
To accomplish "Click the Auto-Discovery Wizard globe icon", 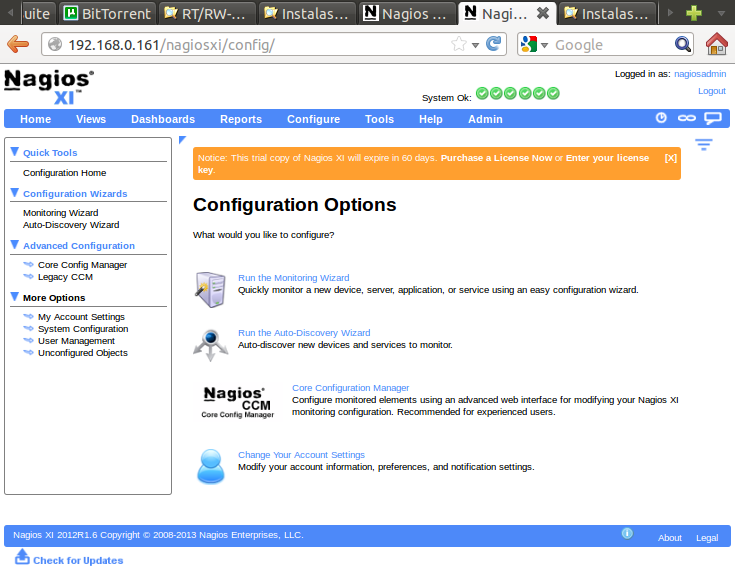I will click(210, 344).
